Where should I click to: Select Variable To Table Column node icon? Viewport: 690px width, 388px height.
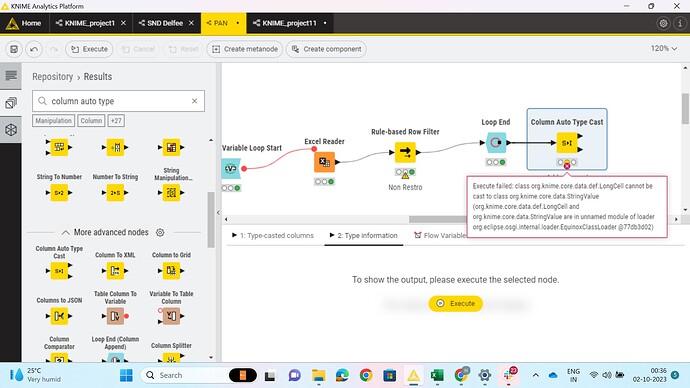pyautogui.click(x=171, y=316)
